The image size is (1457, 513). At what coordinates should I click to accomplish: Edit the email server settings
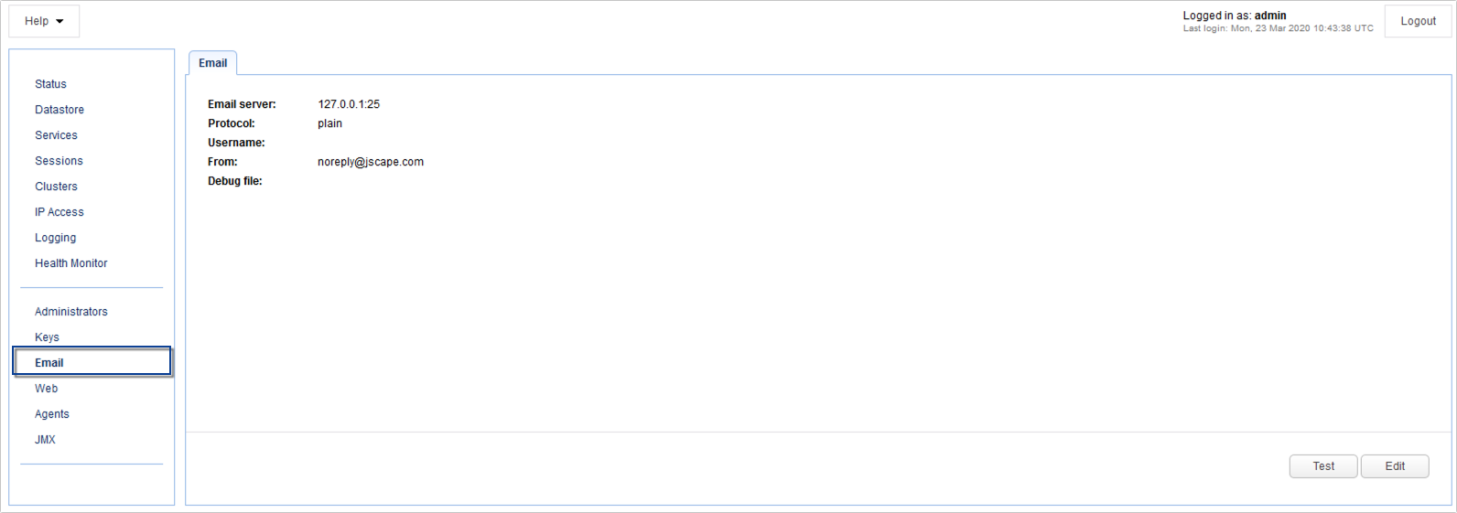click(x=1395, y=466)
